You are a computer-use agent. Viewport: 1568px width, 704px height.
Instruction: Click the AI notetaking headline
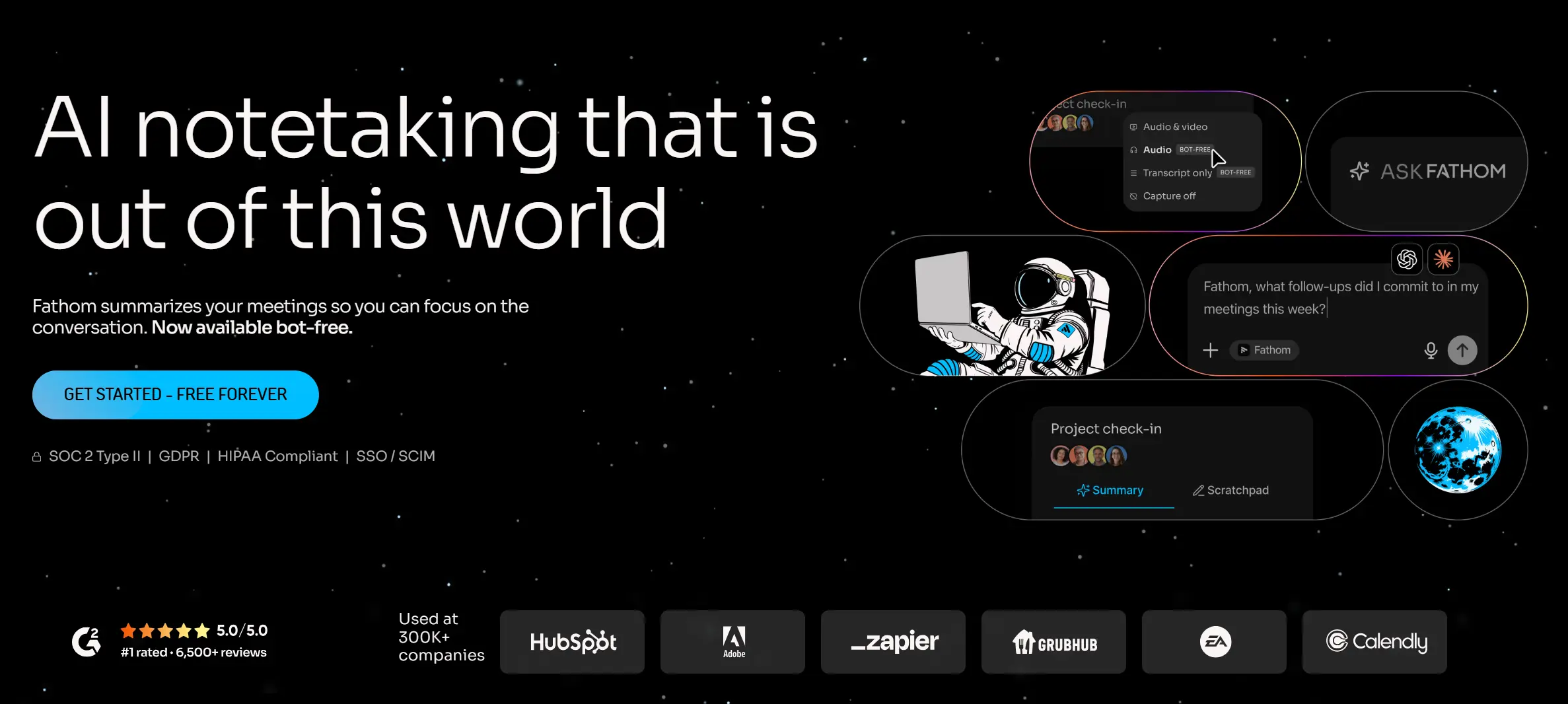(x=426, y=172)
